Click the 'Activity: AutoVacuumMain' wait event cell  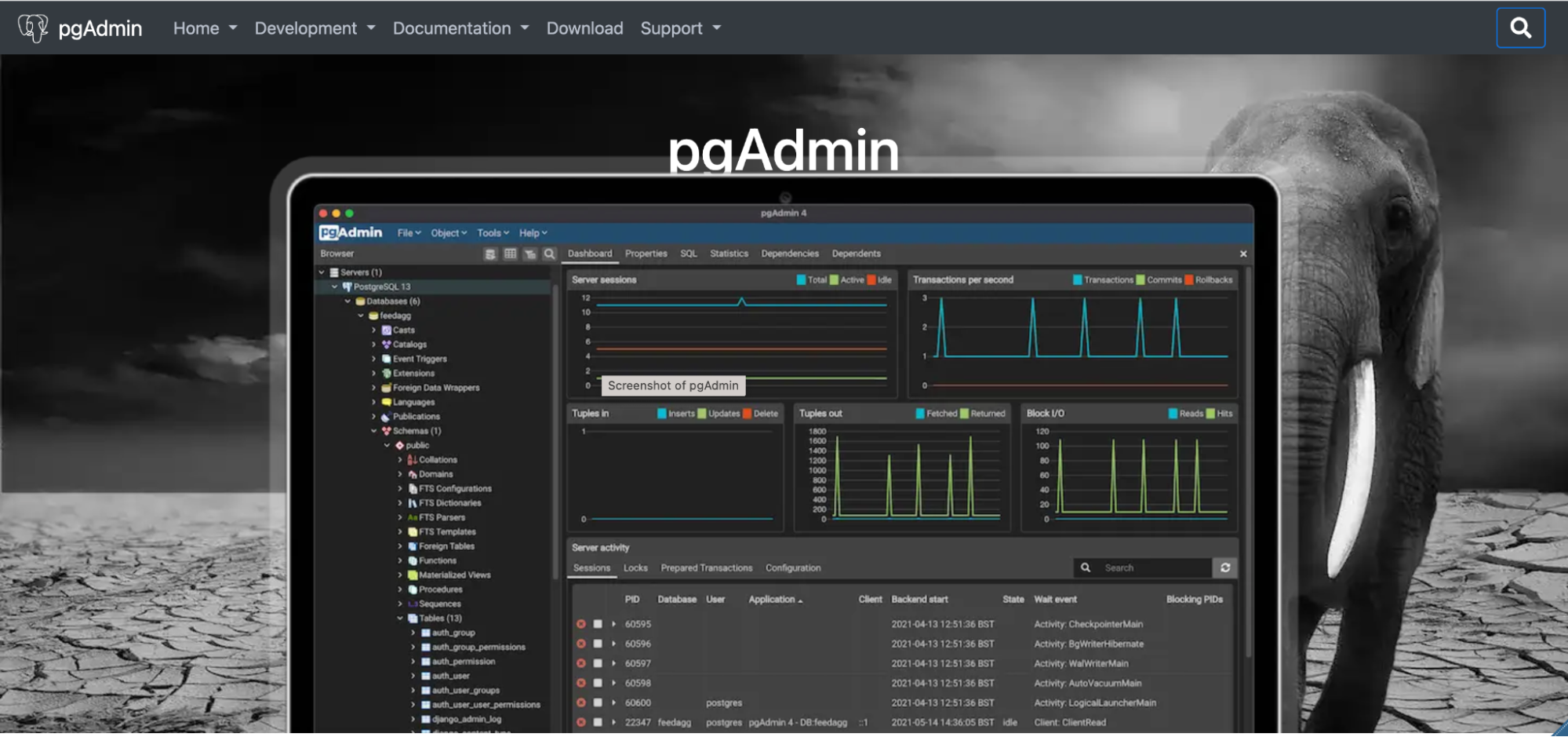click(1087, 683)
